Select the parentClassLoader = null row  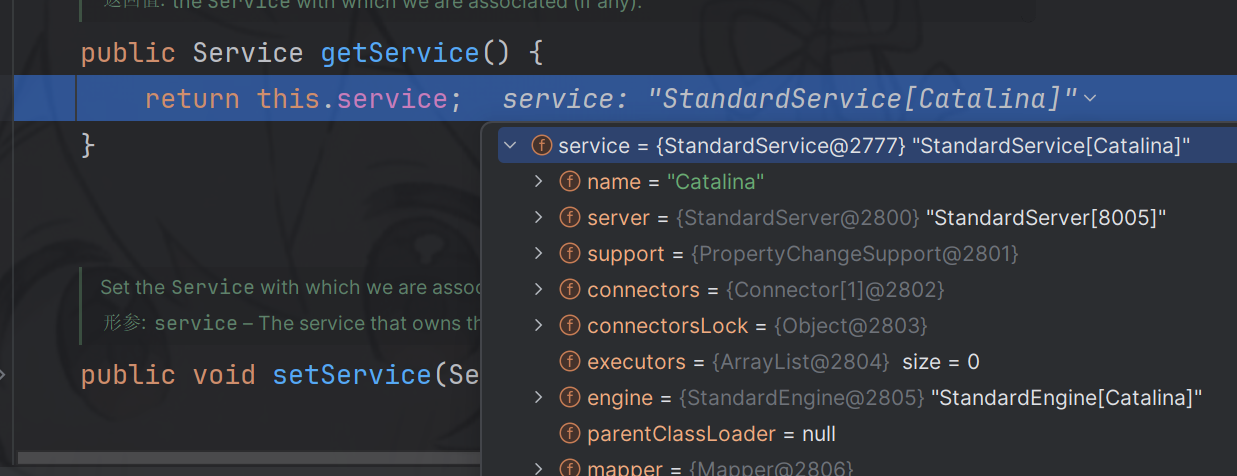tap(711, 434)
